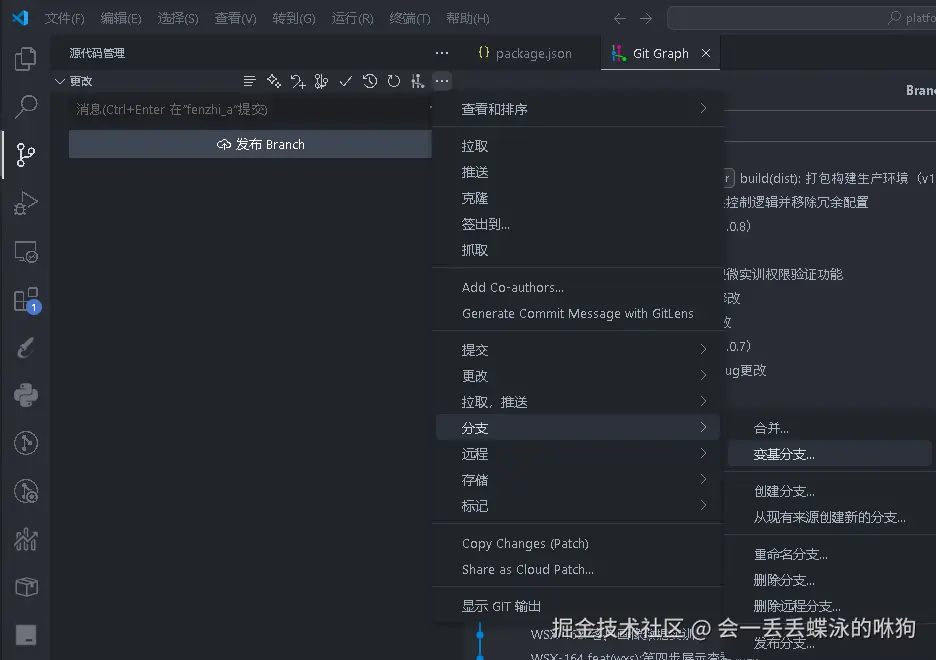Close the Git Graph tab
The height and width of the screenshot is (660, 936).
pyautogui.click(x=706, y=53)
